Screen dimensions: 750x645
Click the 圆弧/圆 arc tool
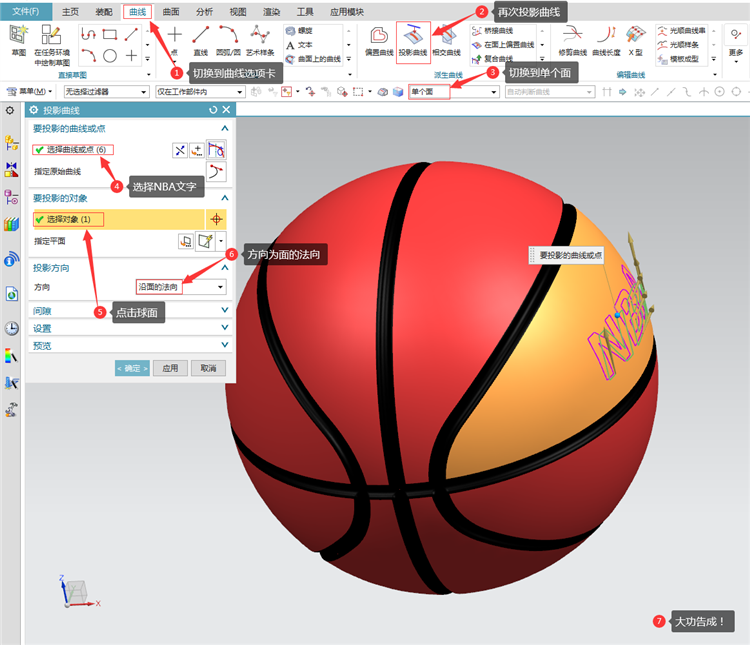tap(228, 41)
